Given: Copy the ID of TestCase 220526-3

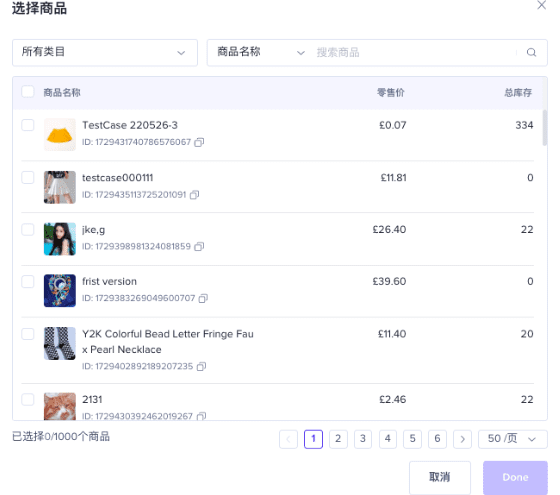Looking at the screenshot, I should coord(199,142).
